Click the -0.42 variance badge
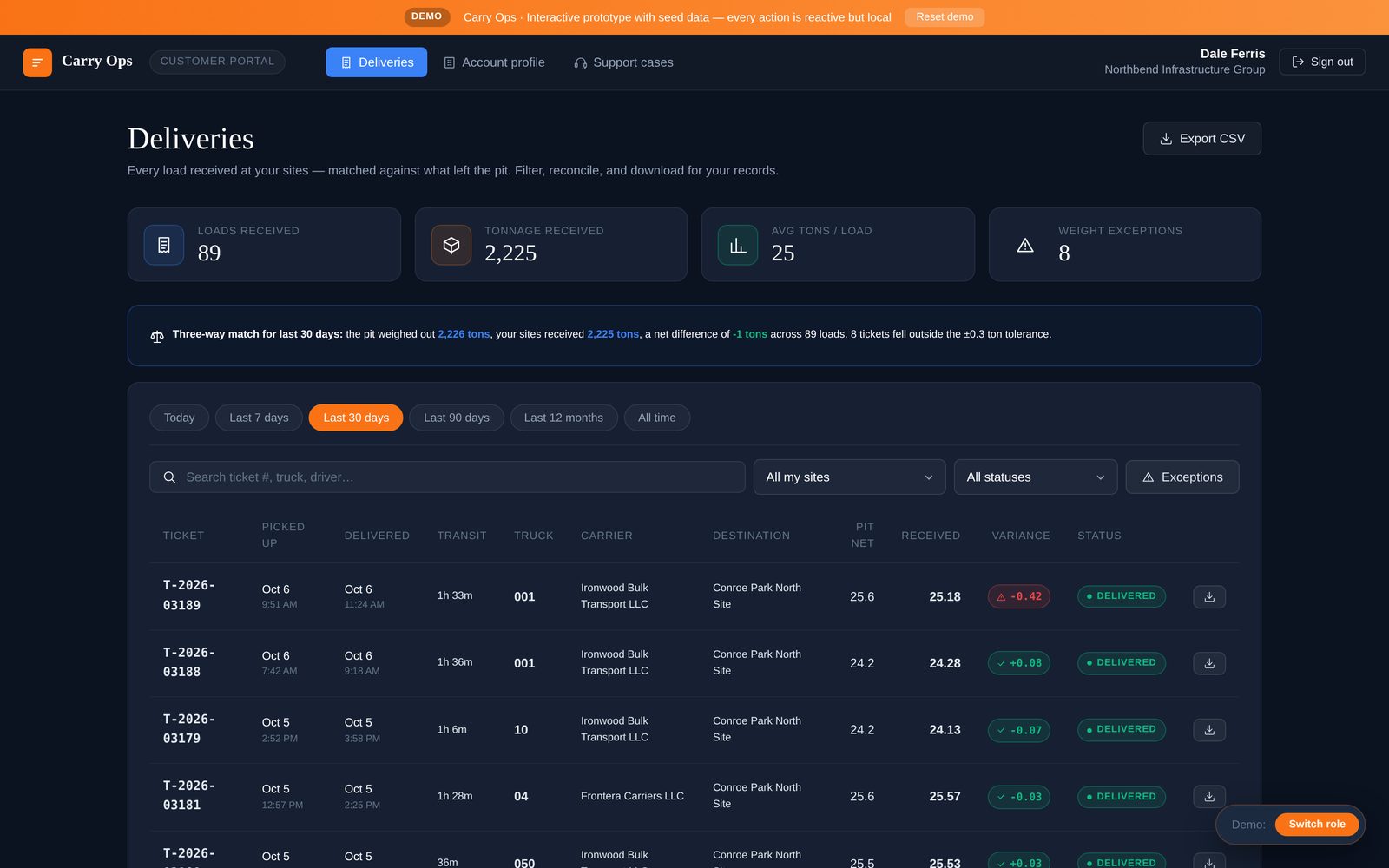 tap(1019, 597)
